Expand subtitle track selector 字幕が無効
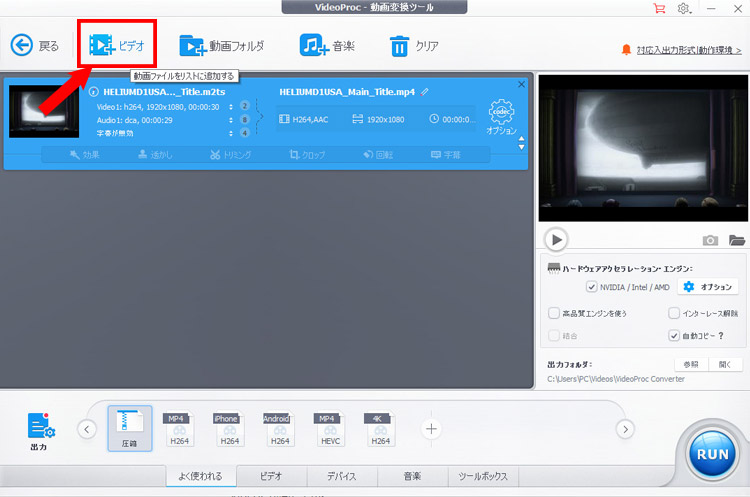This screenshot has height=497, width=750. [231, 133]
